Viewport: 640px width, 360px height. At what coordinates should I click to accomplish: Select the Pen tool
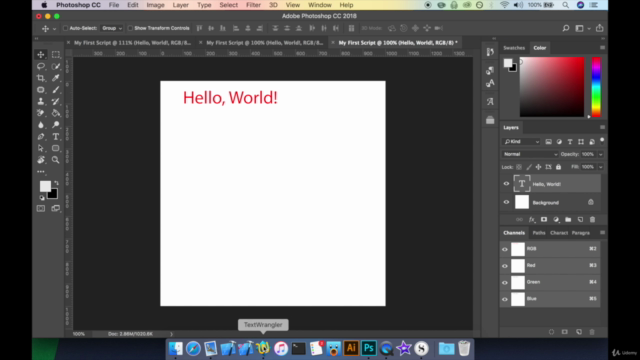[41, 137]
